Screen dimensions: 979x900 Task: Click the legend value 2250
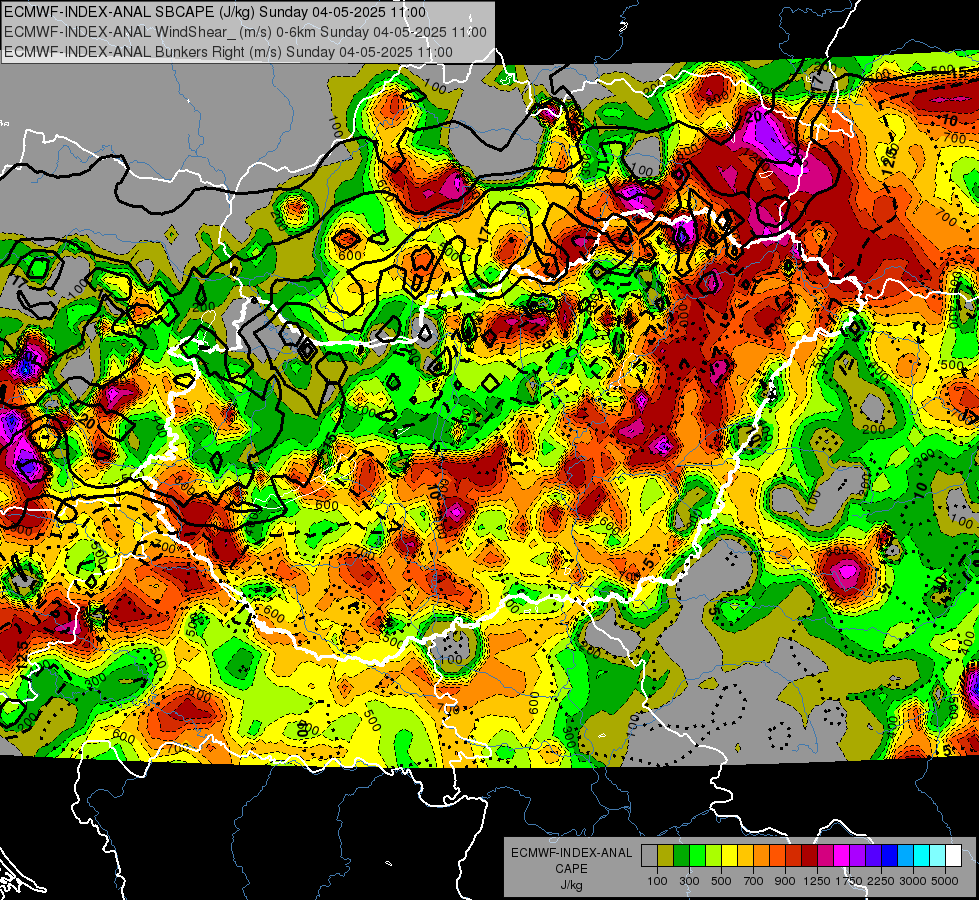(881, 881)
